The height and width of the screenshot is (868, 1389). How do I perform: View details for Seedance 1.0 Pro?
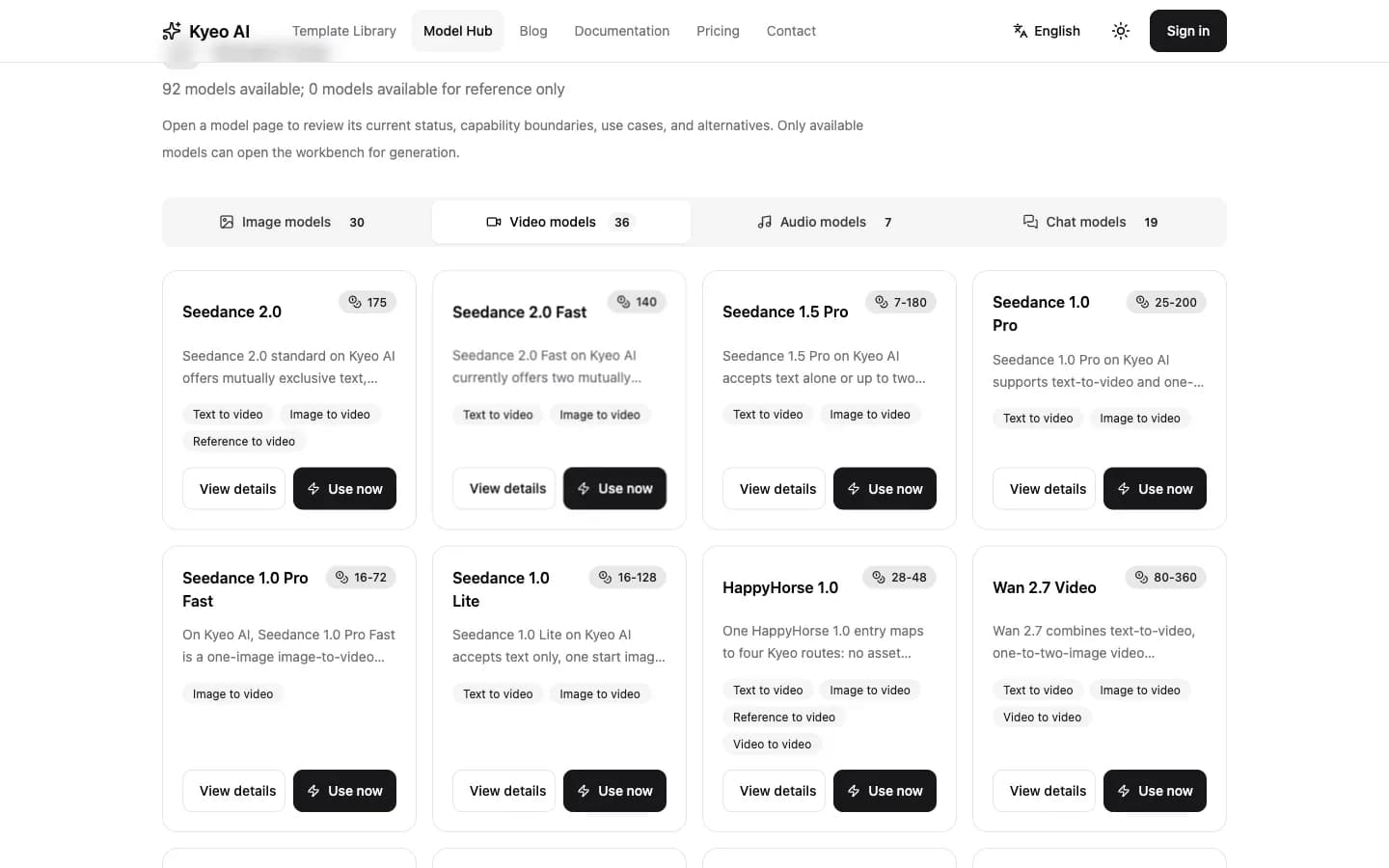coord(1044,489)
